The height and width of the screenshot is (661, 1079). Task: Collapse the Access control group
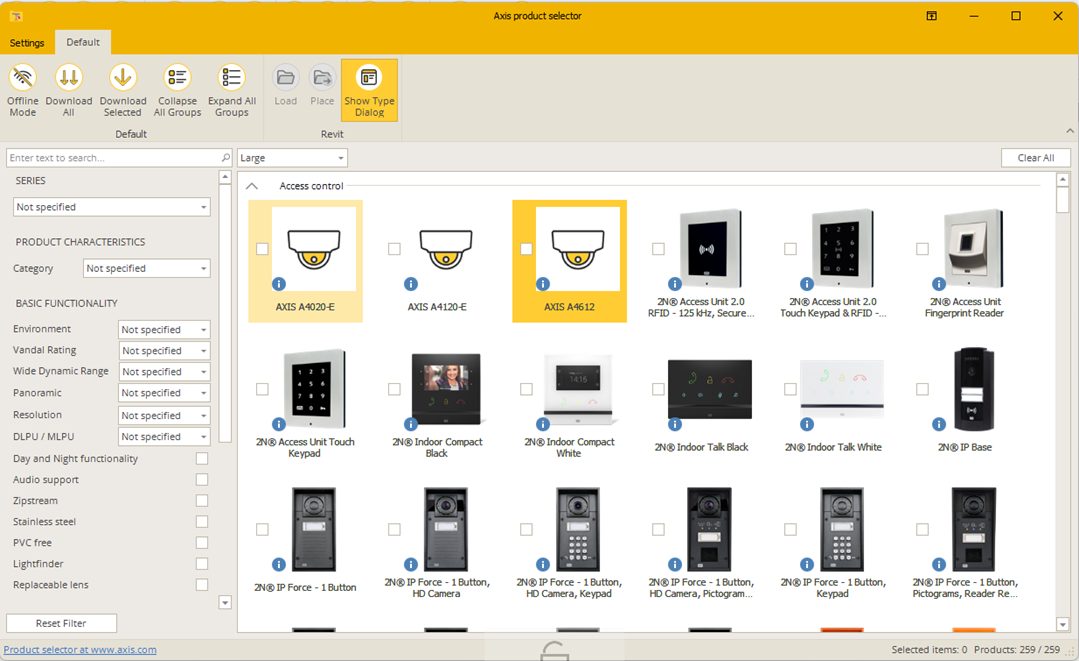(252, 186)
